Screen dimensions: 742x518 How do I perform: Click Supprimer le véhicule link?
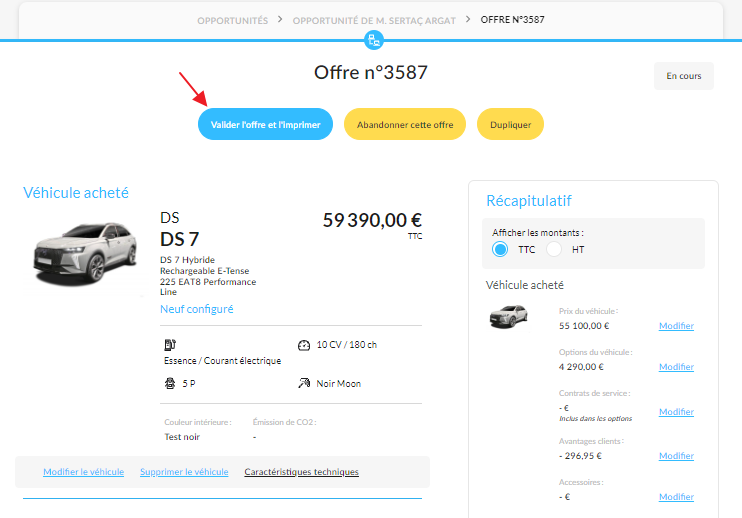(184, 472)
